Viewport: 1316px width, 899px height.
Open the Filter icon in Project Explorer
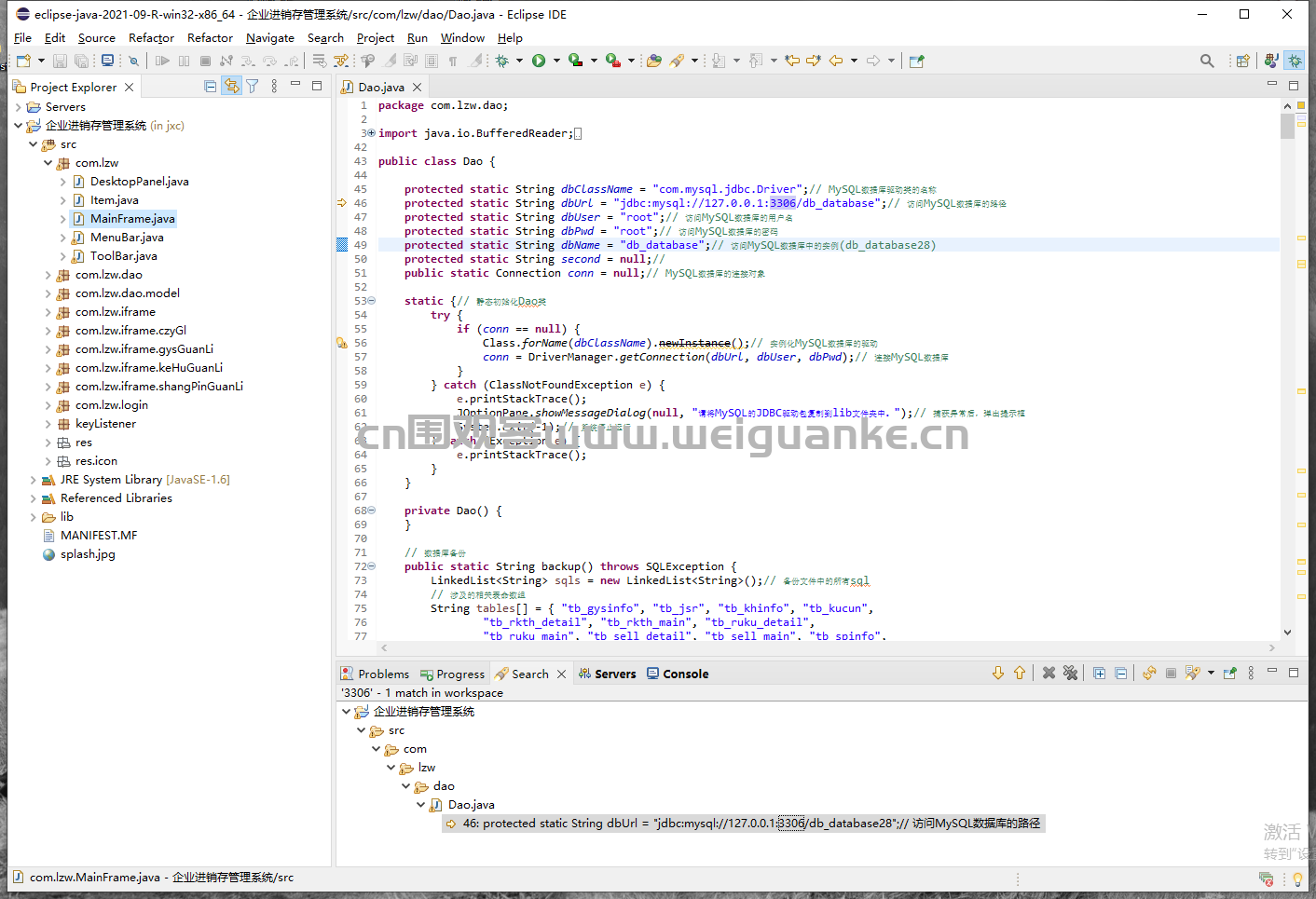tap(252, 87)
